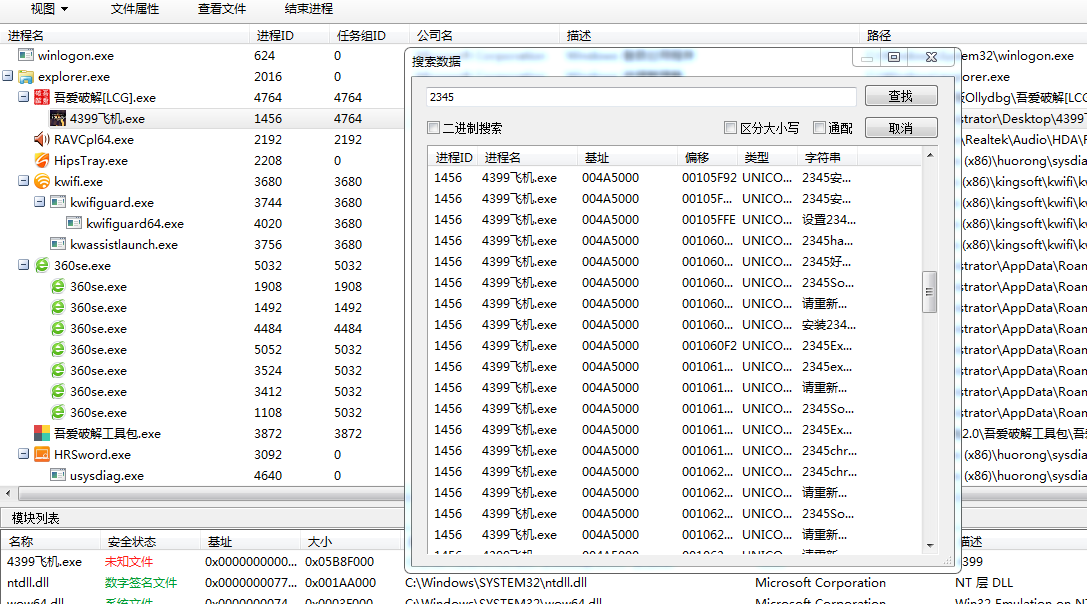Collapse the HRSword.exe tree node
Viewport: 1087px width, 604px height.
tap(24, 454)
